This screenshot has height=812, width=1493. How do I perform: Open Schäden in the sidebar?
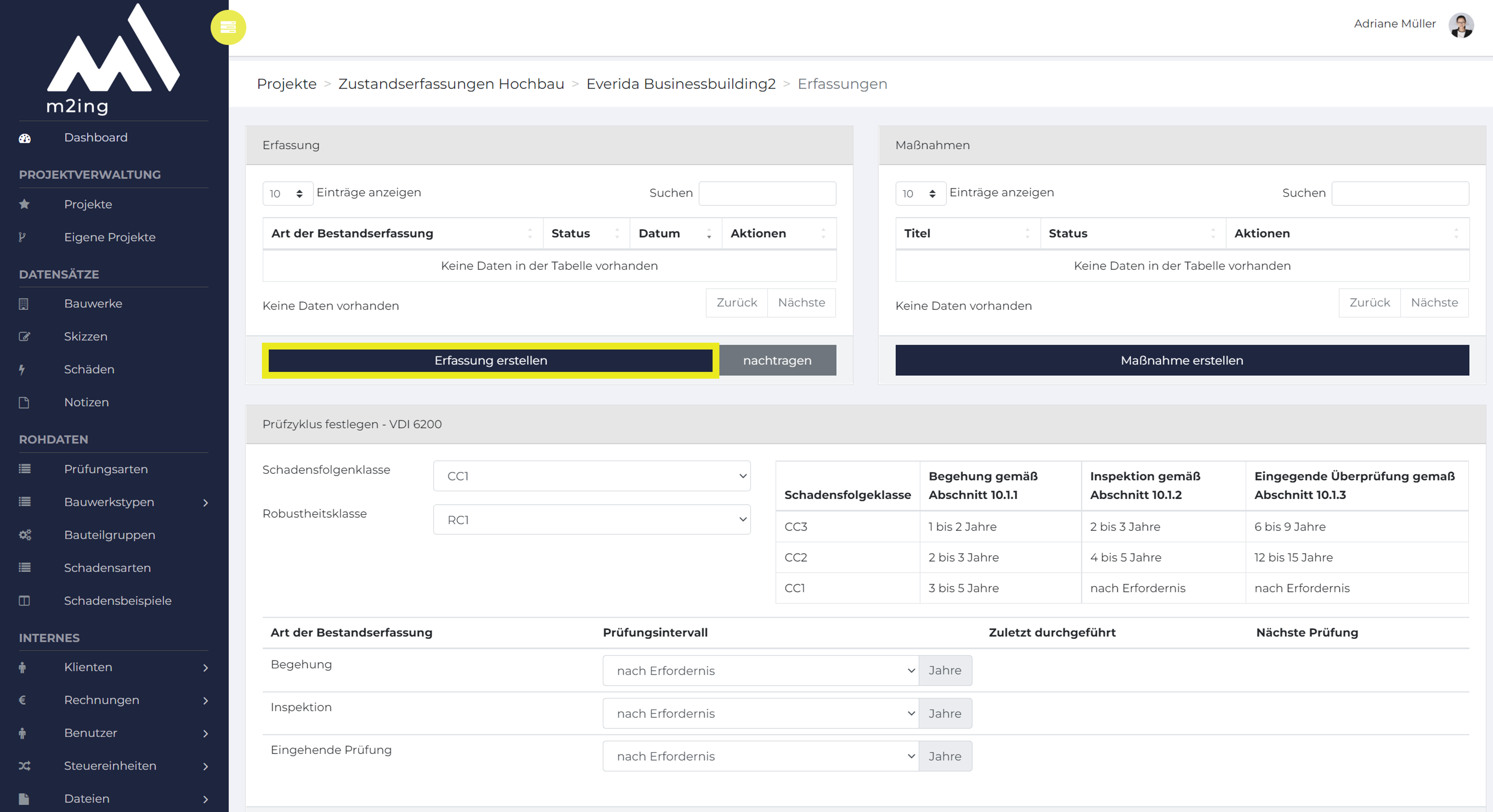pyautogui.click(x=89, y=369)
